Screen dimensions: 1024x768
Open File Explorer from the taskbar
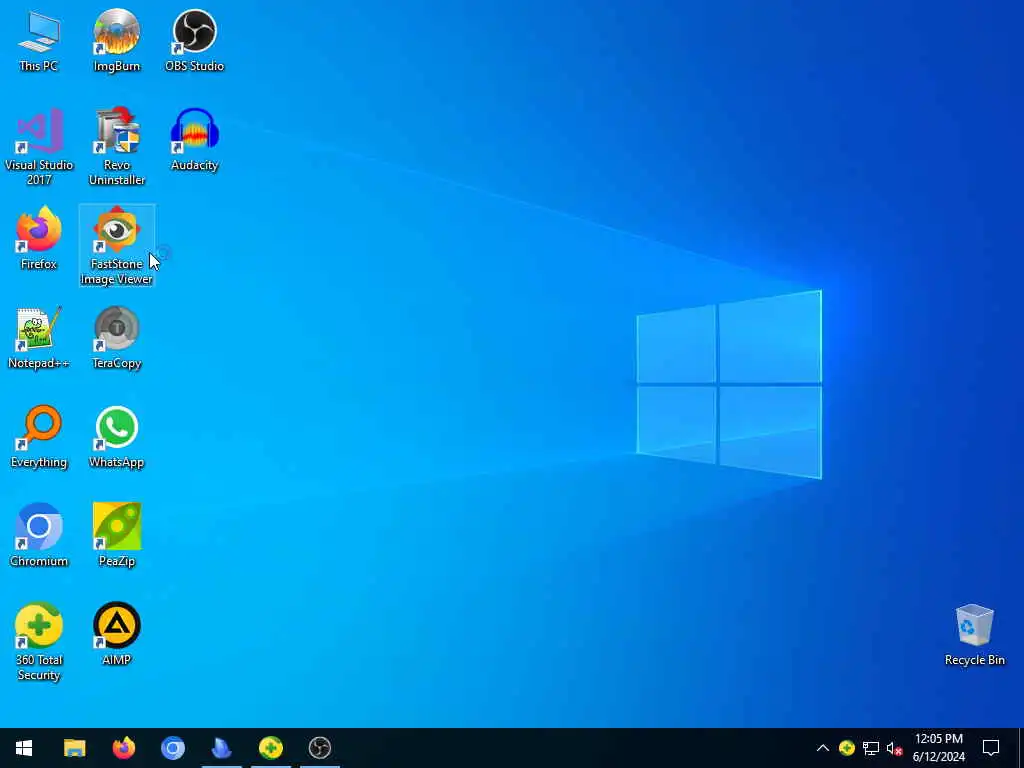pos(74,748)
